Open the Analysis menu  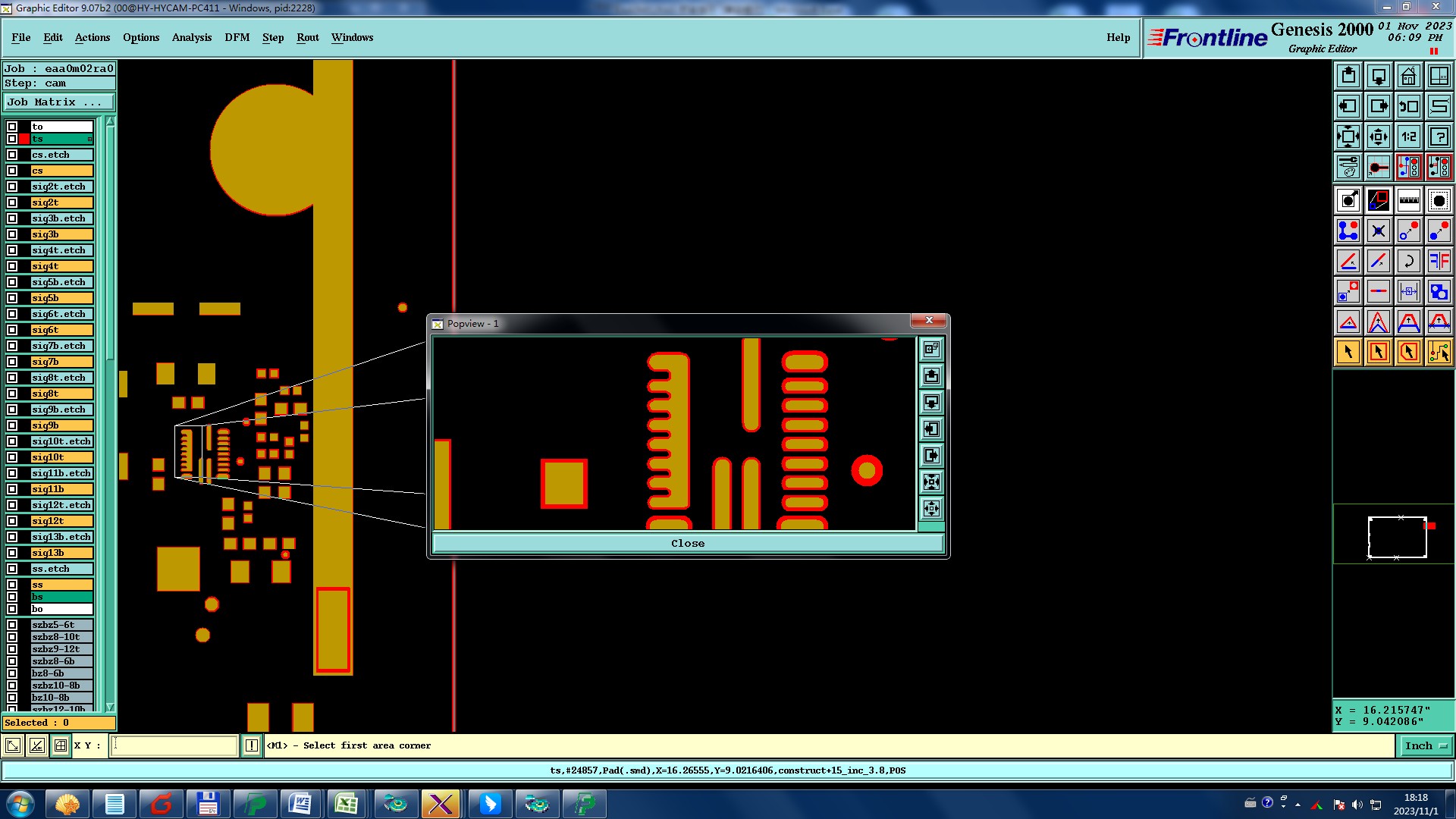[191, 37]
